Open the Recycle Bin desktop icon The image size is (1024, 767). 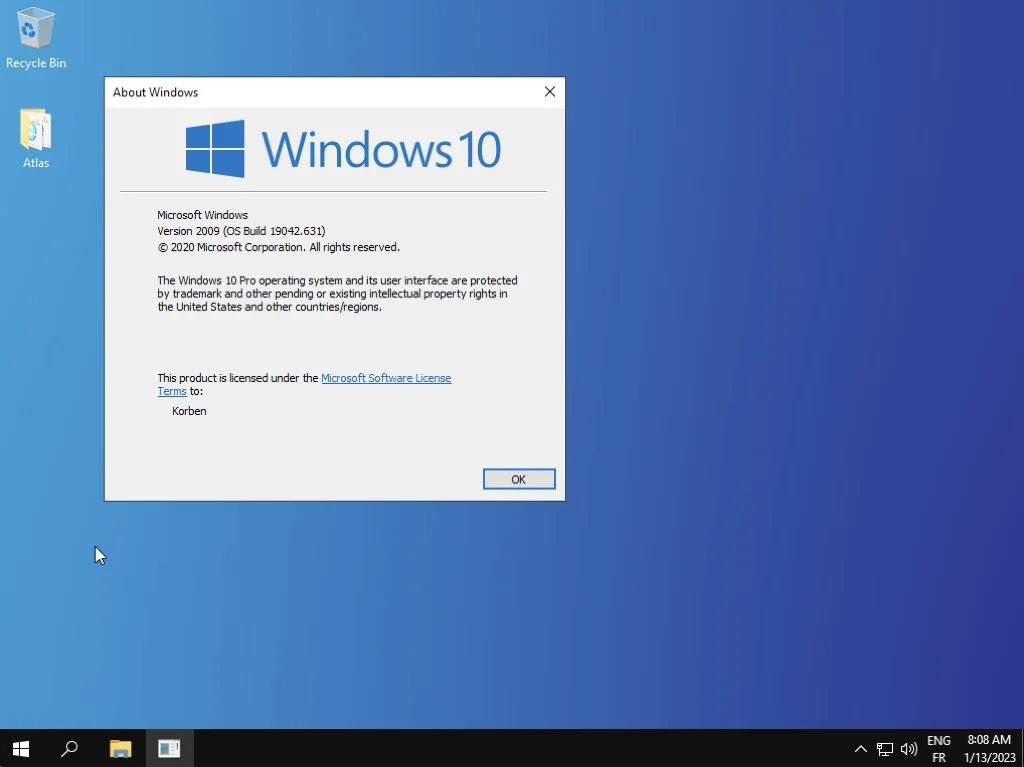tap(36, 37)
